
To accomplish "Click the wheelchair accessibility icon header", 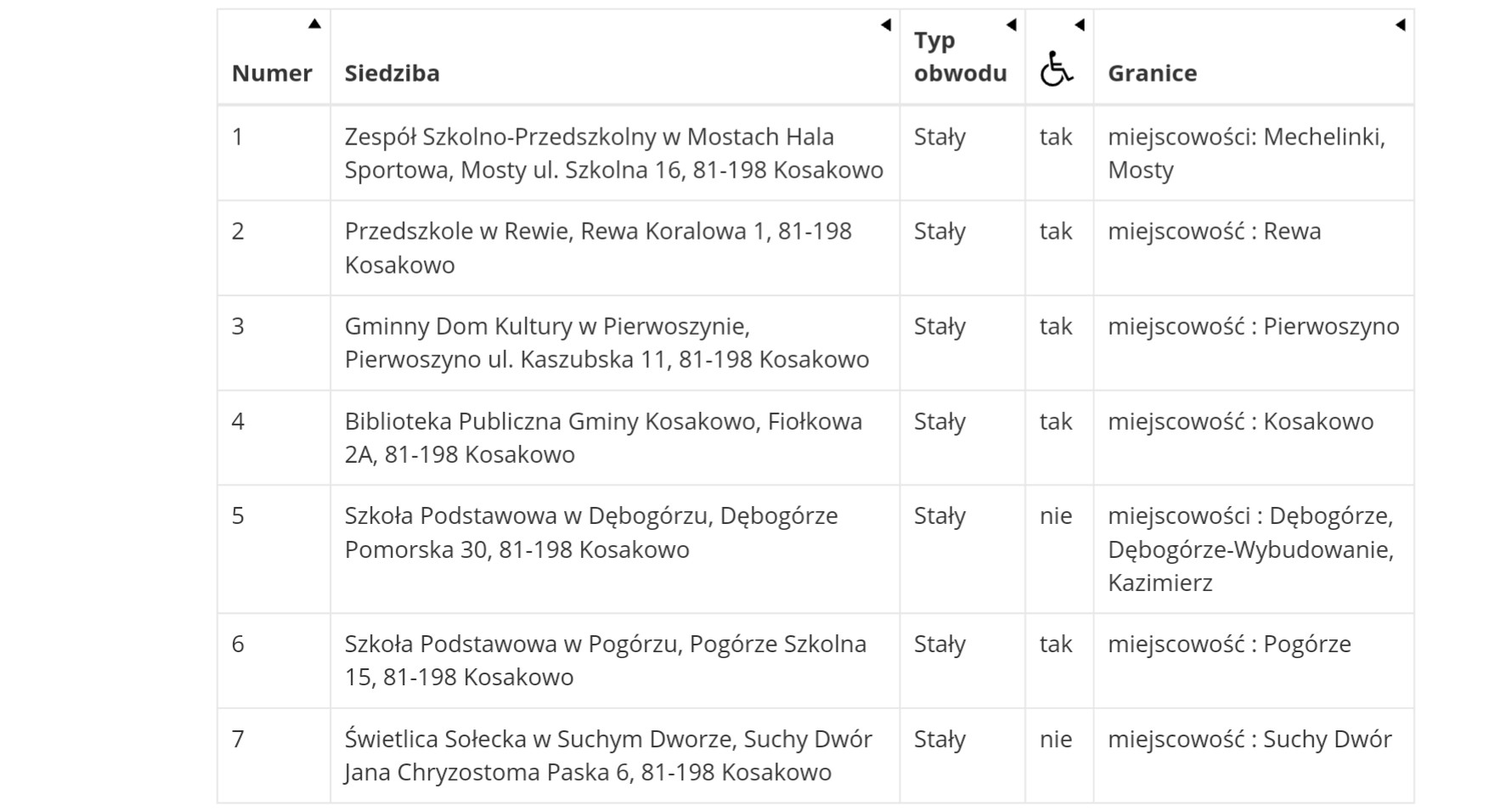I will point(1056,69).
